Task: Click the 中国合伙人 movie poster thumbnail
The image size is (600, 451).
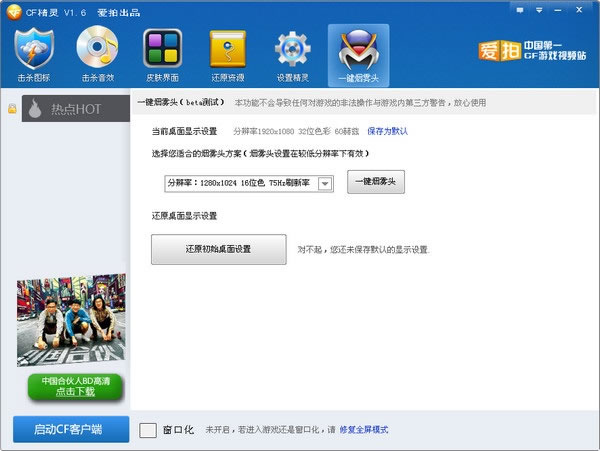Action: pos(71,320)
